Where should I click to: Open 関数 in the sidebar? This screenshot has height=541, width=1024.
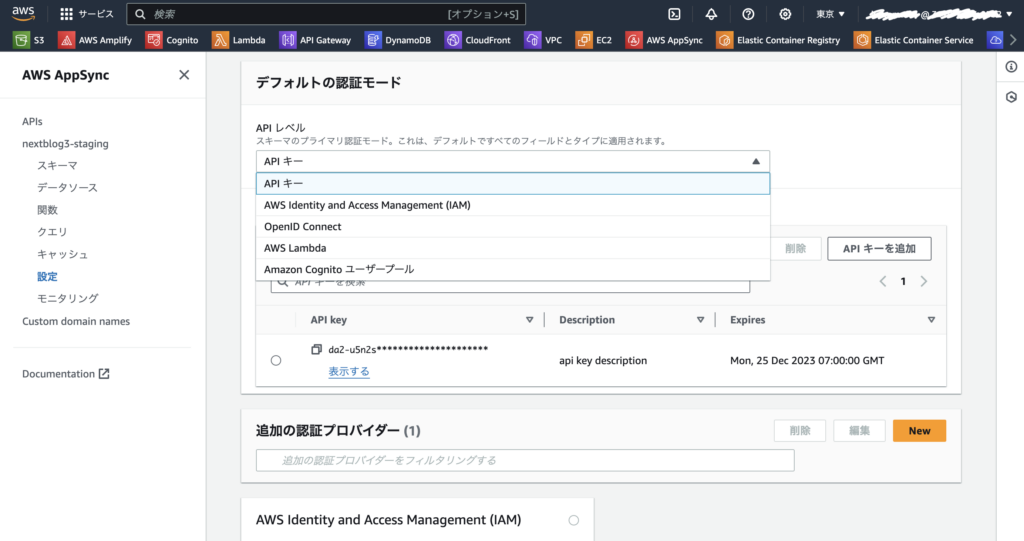48,210
